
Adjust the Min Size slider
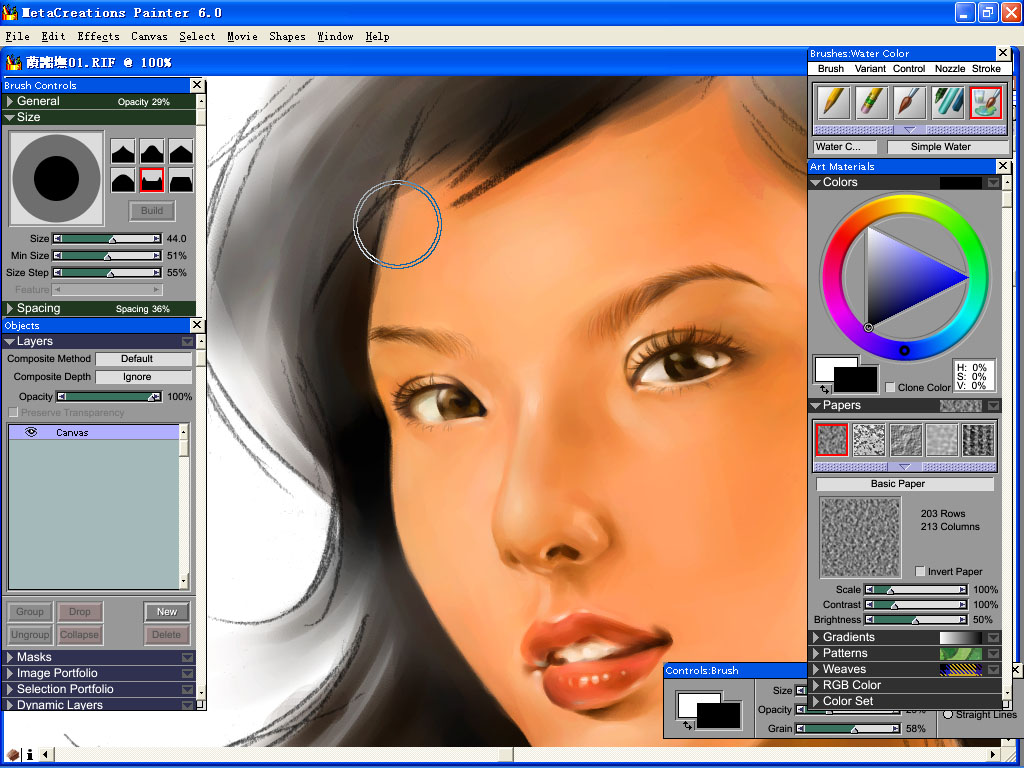[x=107, y=256]
